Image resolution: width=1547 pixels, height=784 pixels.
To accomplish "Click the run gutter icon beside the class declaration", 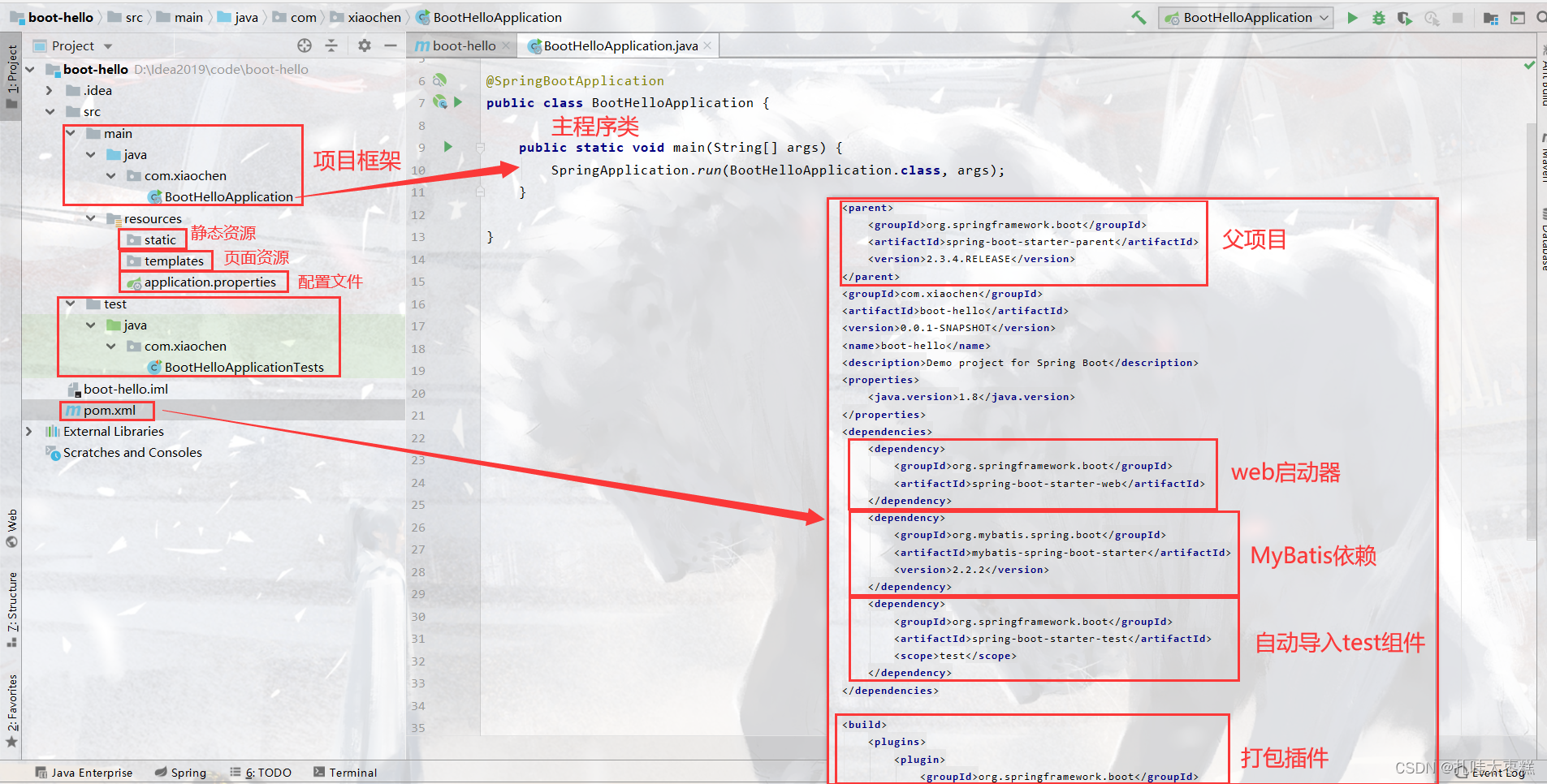I will (x=458, y=102).
